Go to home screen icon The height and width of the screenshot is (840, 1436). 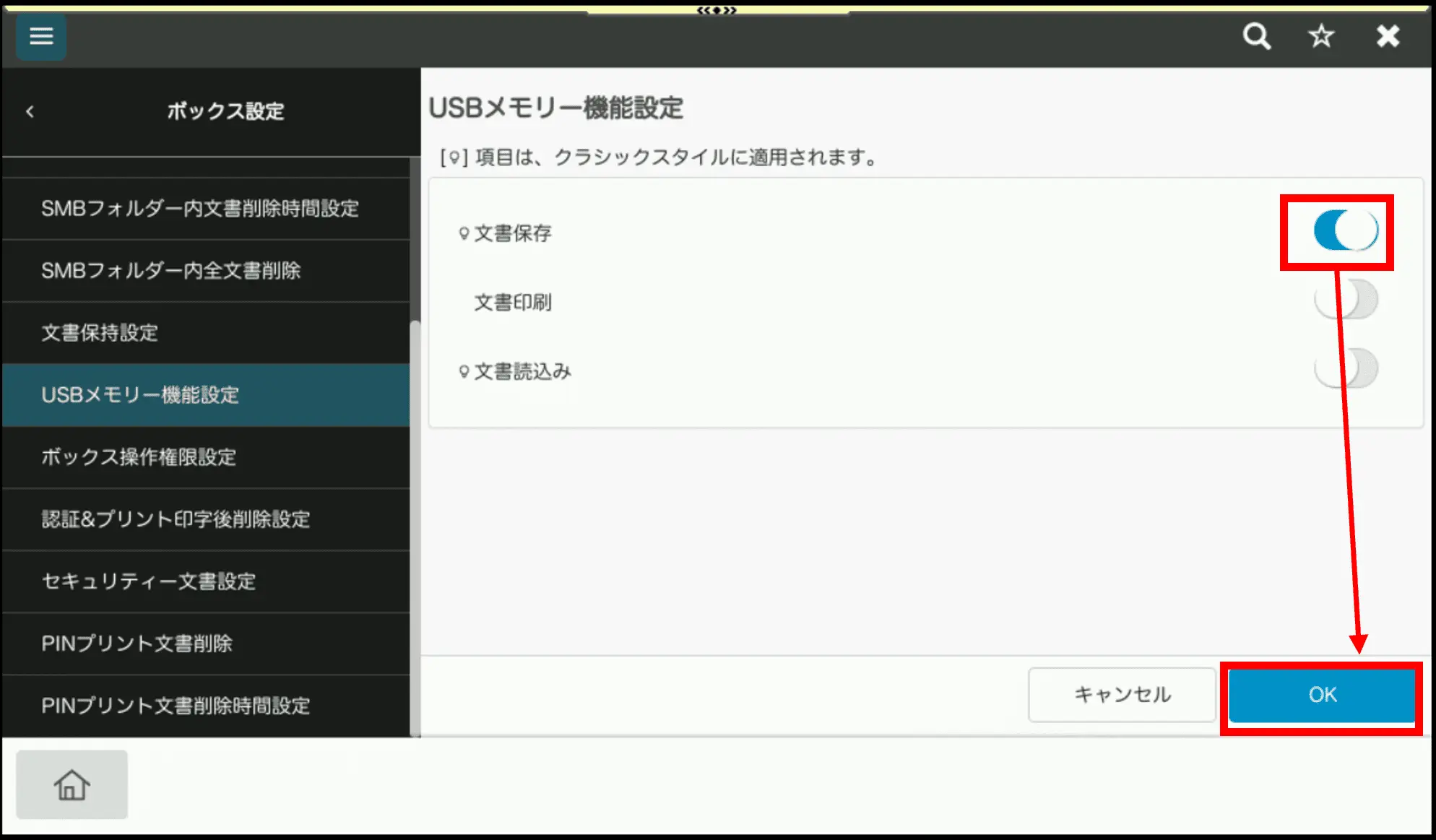coord(72,784)
